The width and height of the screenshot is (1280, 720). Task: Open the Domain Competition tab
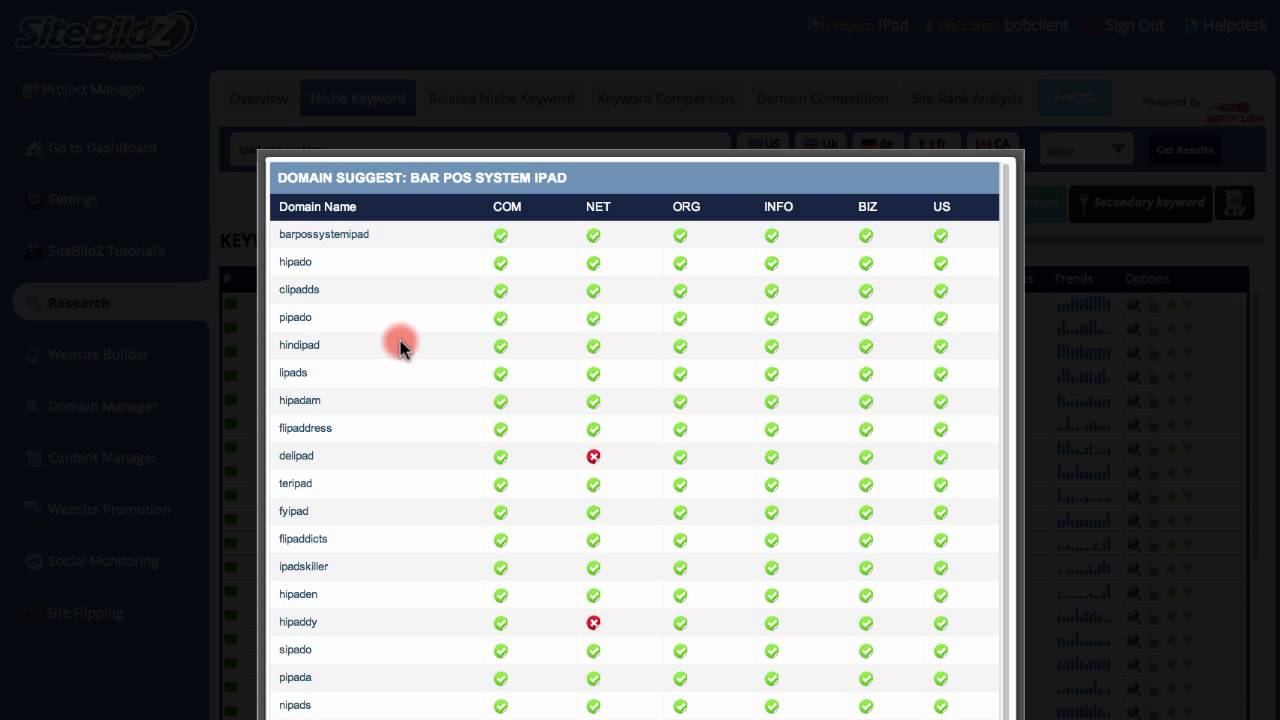pyautogui.click(x=822, y=98)
